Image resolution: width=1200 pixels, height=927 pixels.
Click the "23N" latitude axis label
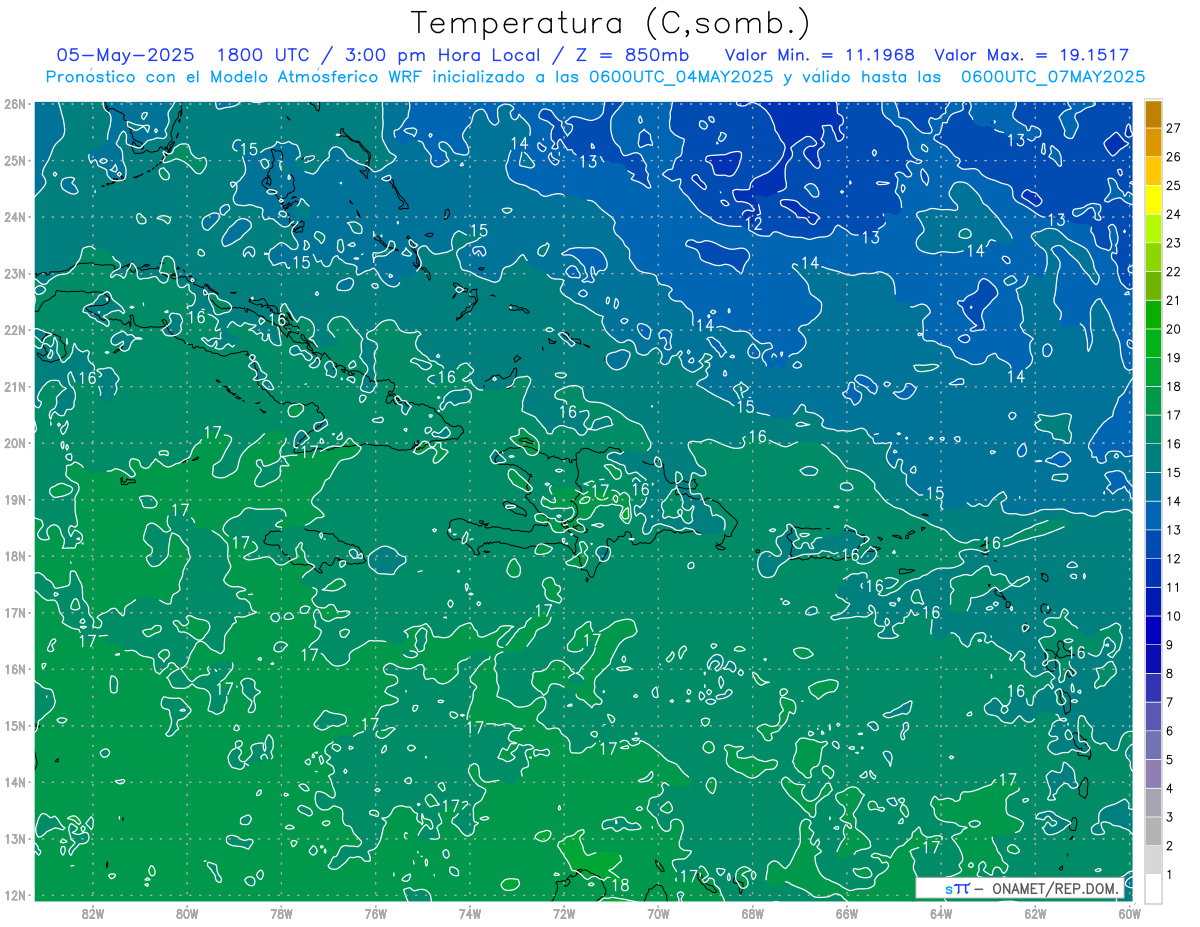[x=15, y=273]
